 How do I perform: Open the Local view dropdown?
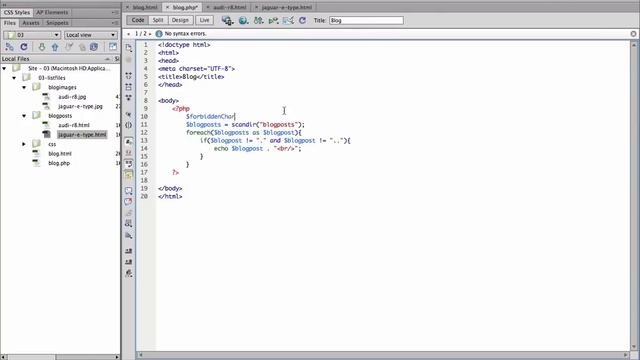(x=91, y=35)
